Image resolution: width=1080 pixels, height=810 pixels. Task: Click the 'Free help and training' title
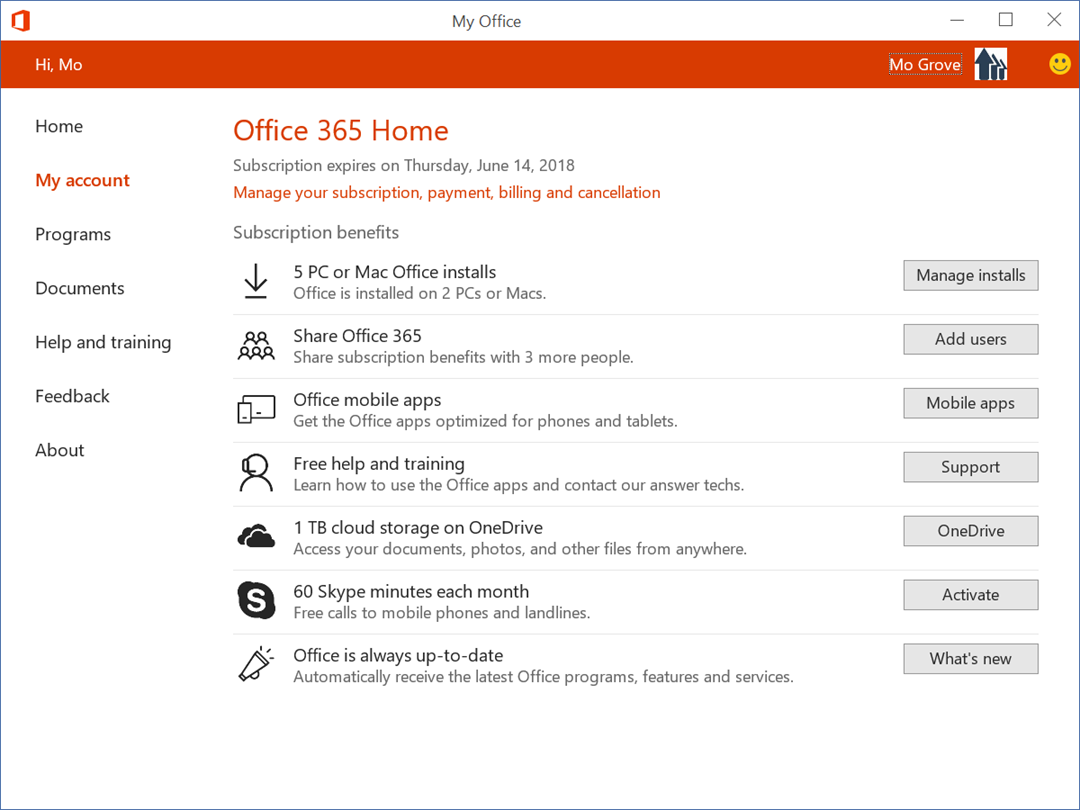click(x=379, y=464)
